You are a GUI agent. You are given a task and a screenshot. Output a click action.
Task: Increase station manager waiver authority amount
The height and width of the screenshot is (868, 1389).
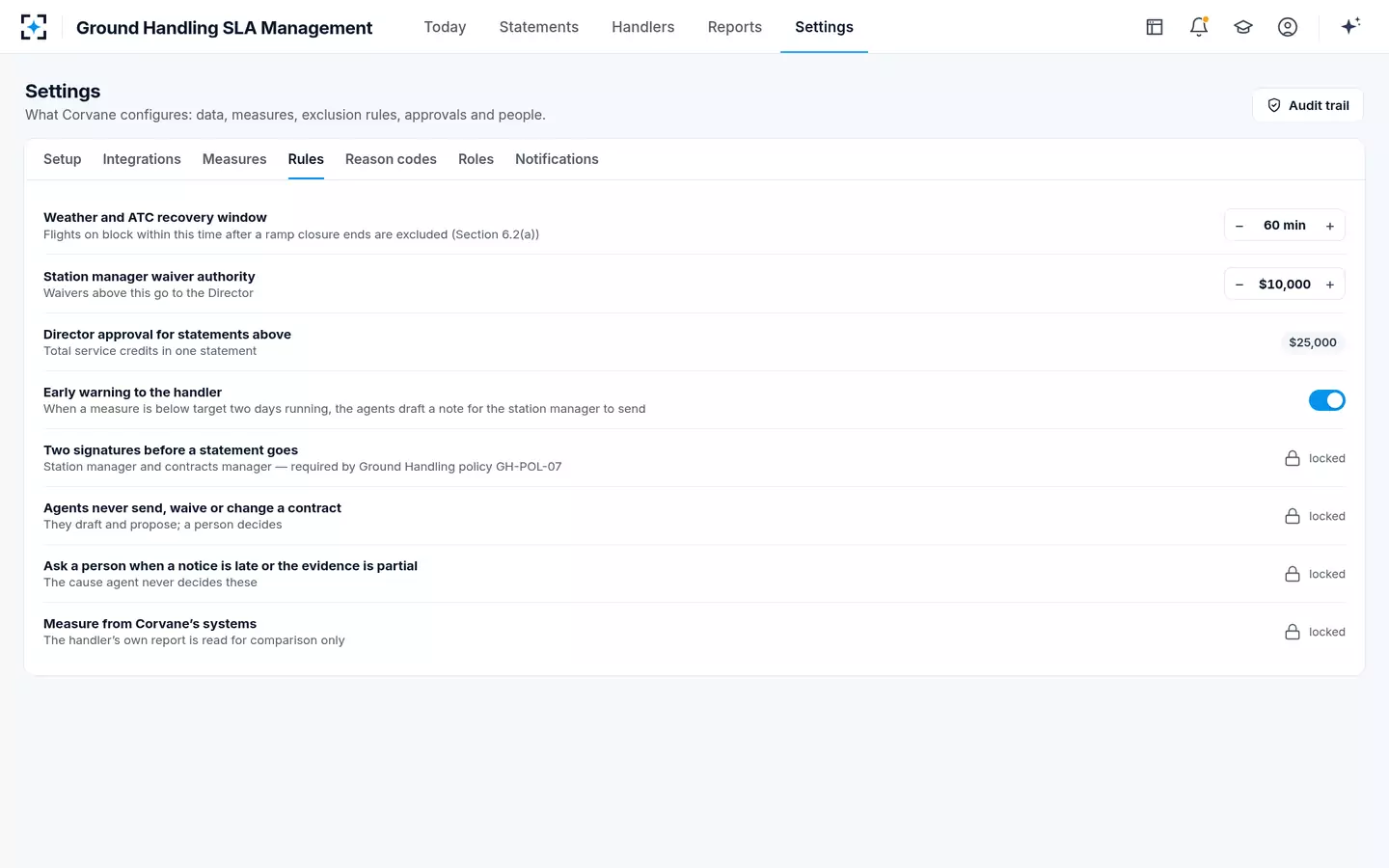[1330, 285]
